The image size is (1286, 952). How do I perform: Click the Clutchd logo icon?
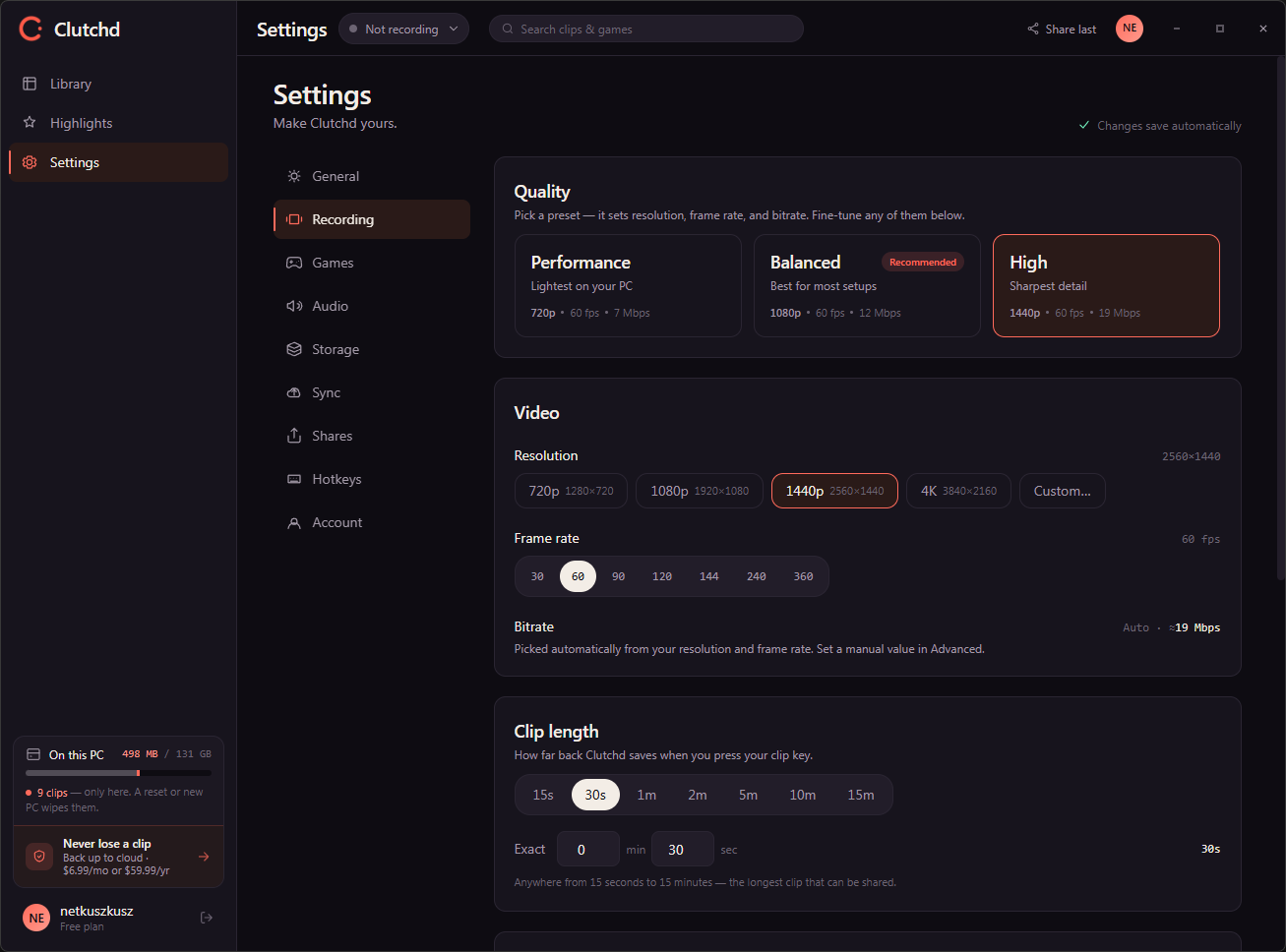click(31, 30)
